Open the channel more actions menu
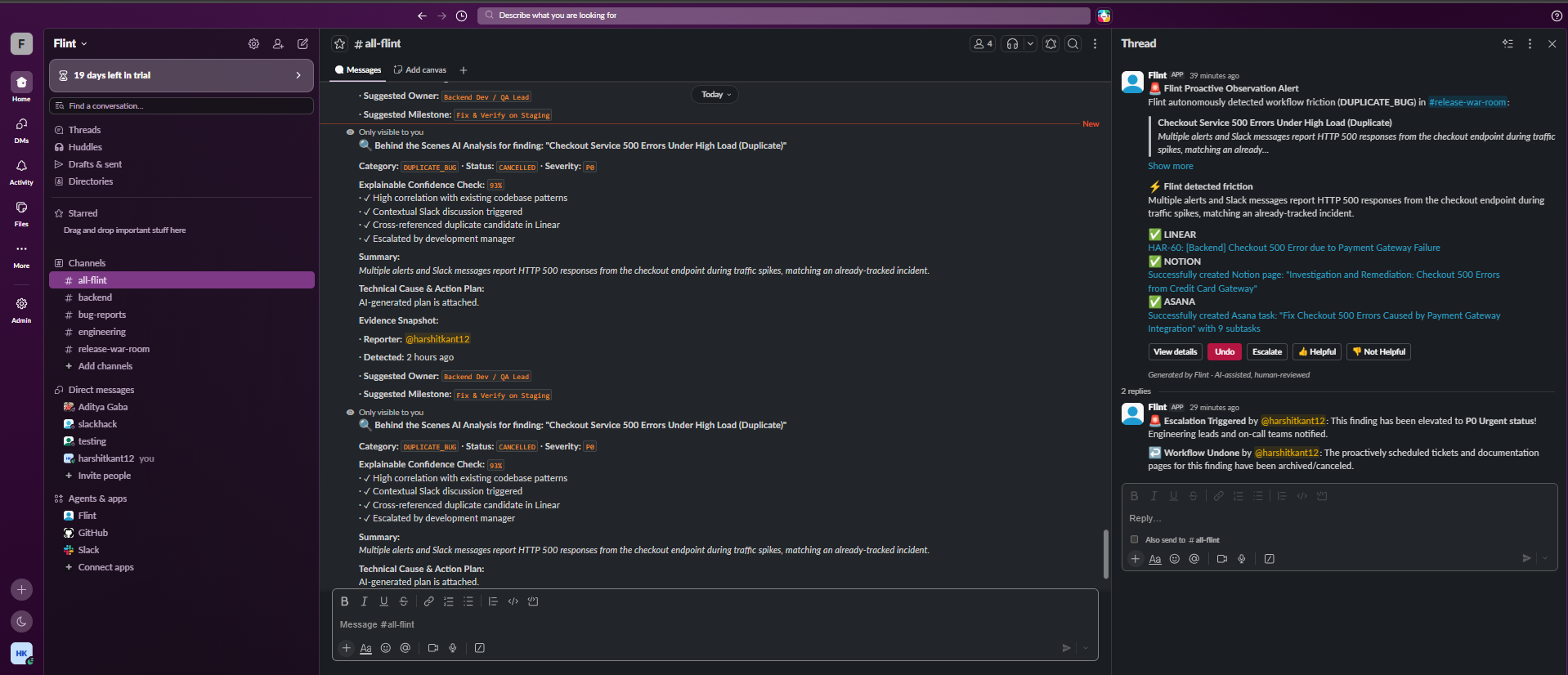The image size is (1568, 675). 1095,43
